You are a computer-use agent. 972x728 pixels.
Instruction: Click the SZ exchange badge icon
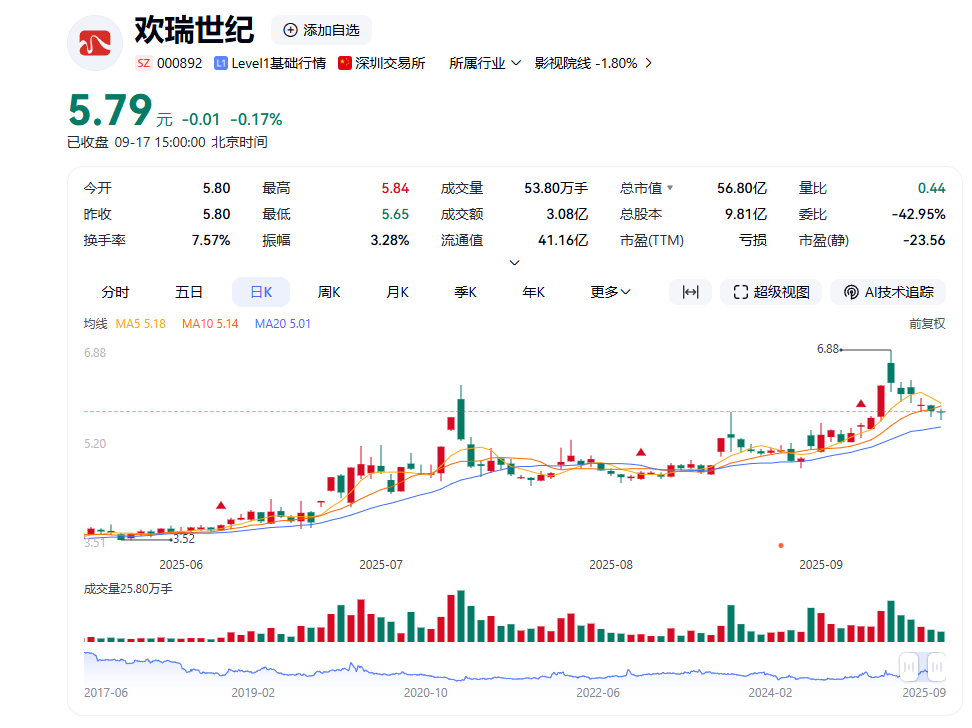[x=143, y=63]
